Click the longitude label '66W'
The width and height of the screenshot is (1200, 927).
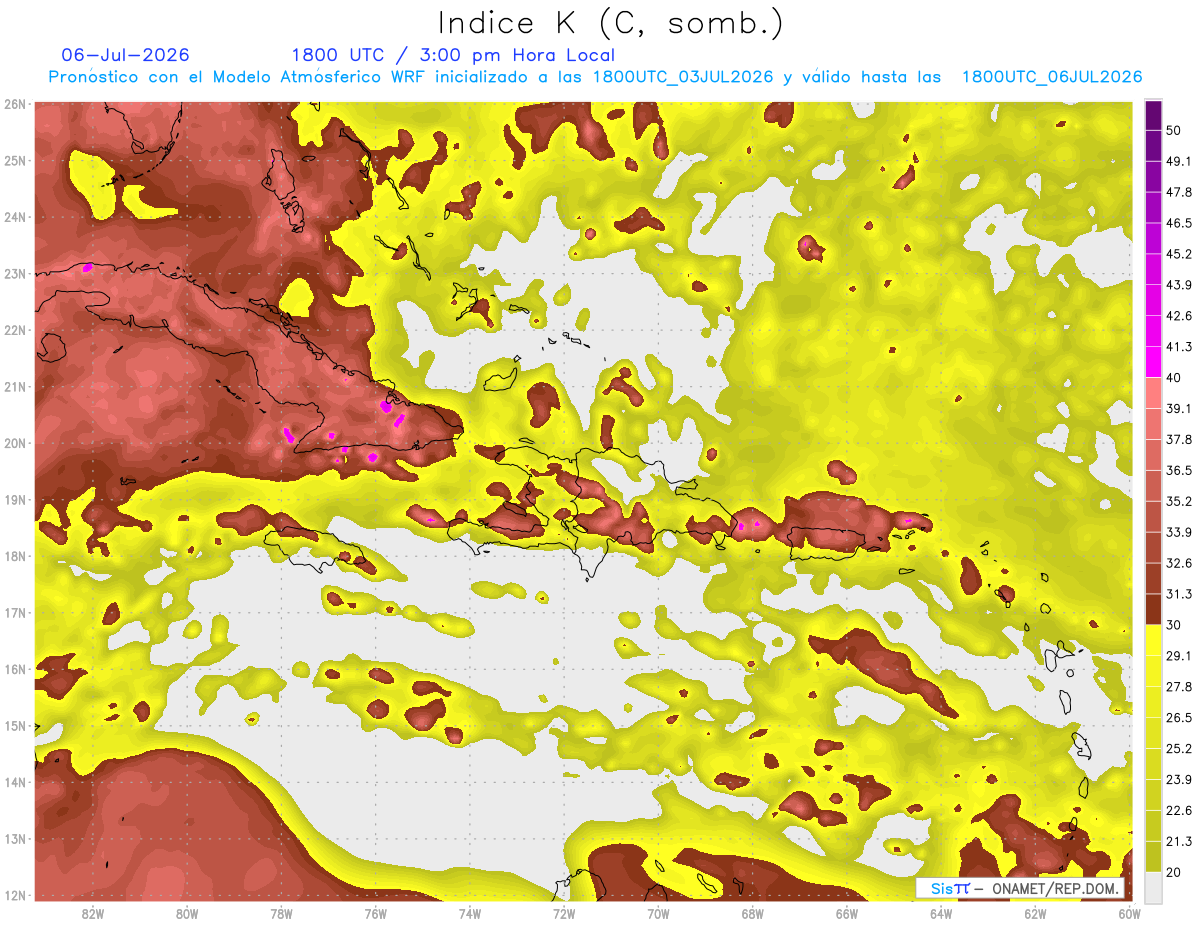tap(846, 913)
